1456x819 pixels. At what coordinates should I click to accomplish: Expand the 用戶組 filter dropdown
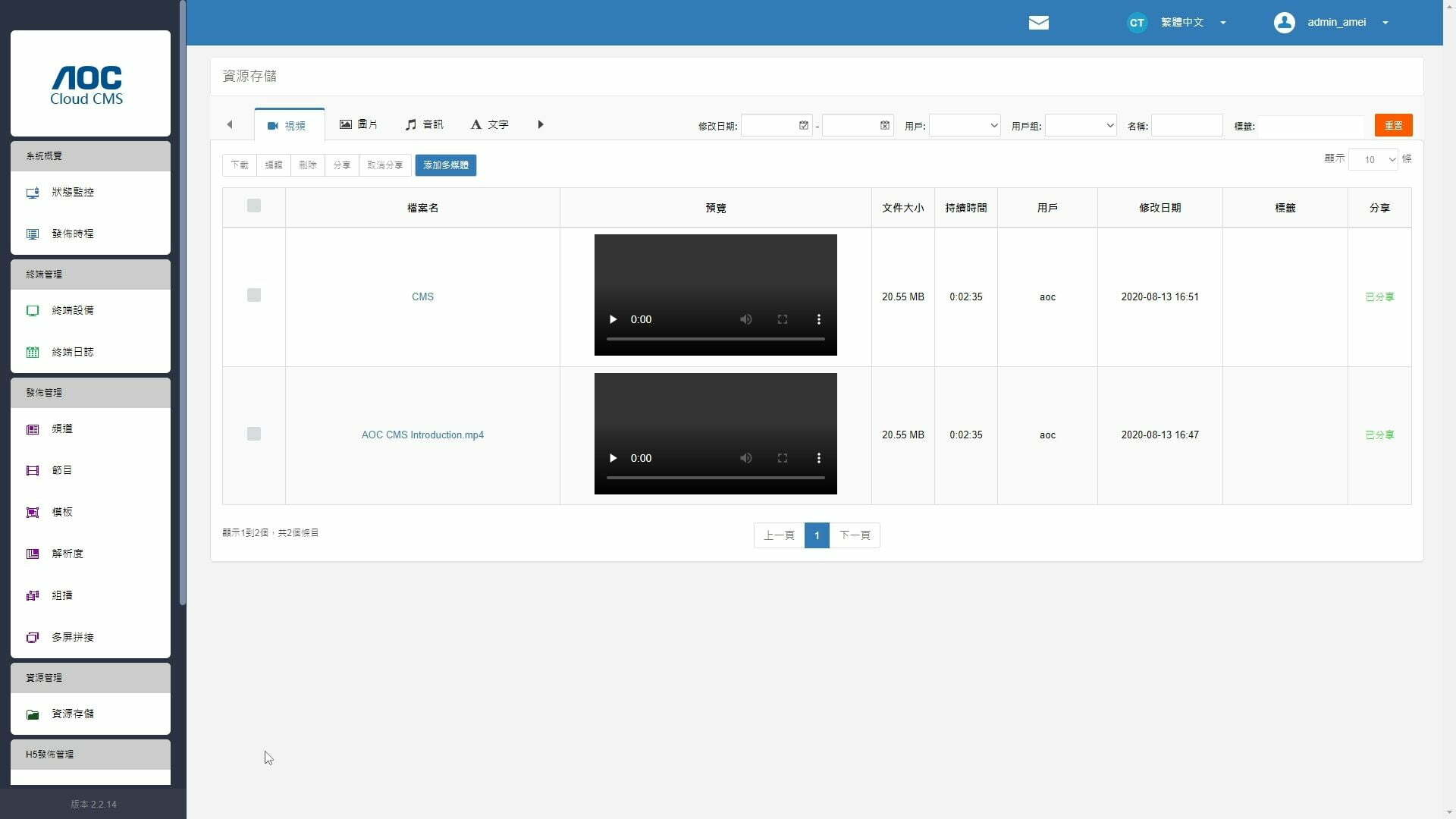[1080, 125]
